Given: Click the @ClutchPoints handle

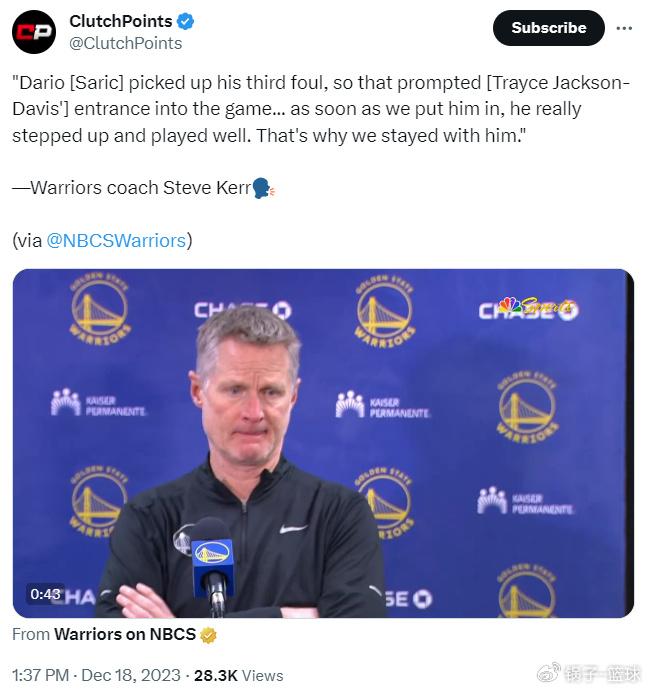Looking at the screenshot, I should click(125, 43).
